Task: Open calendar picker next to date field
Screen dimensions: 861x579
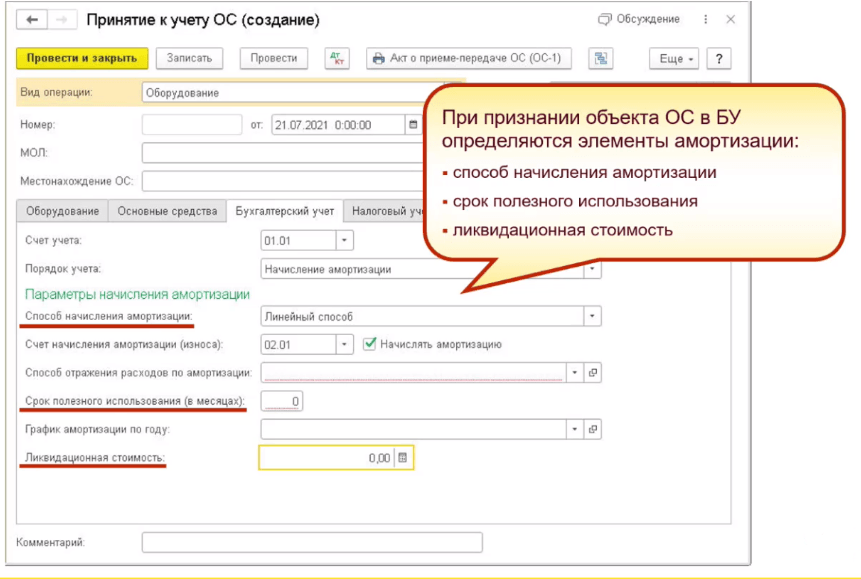Action: 412,125
